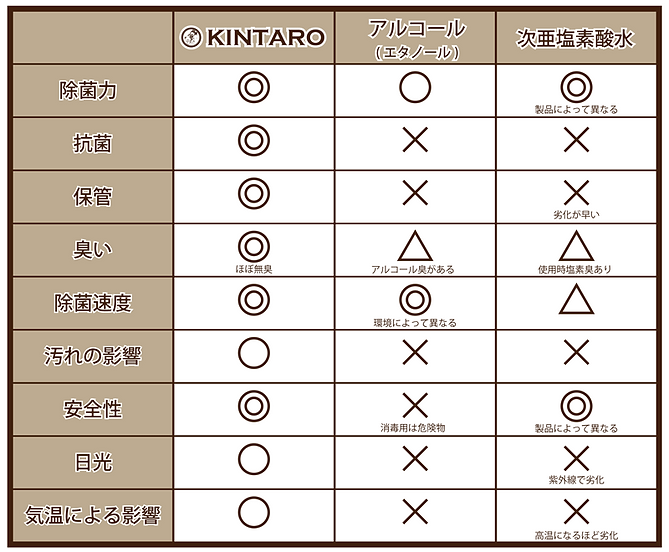Click alcohol's double circle for 除菌速度
Viewport: 669px width, 552px height.
click(415, 299)
